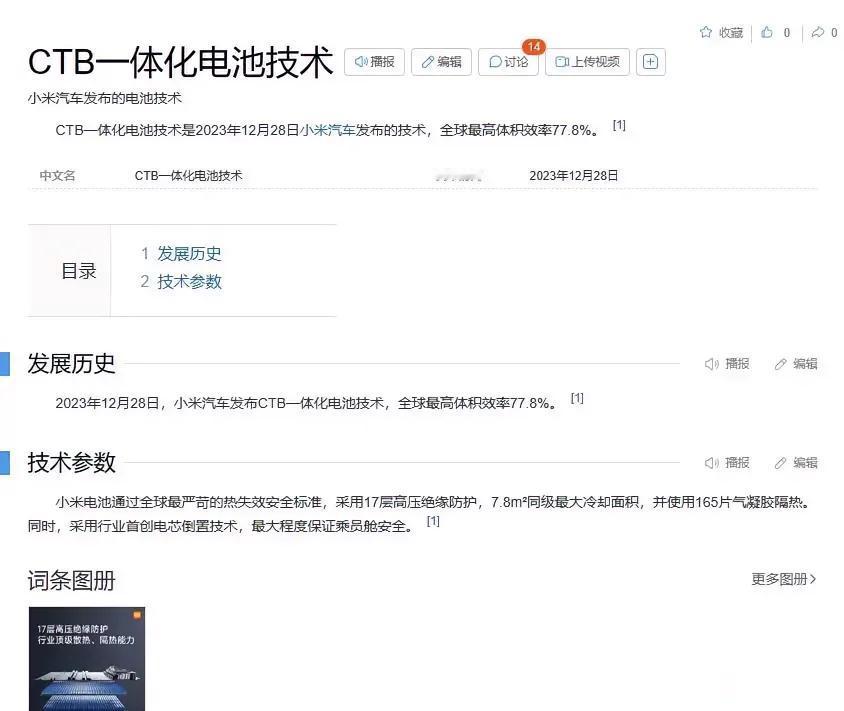Click the page title CTB一体化电池技术
This screenshot has height=711, width=844.
[180, 62]
